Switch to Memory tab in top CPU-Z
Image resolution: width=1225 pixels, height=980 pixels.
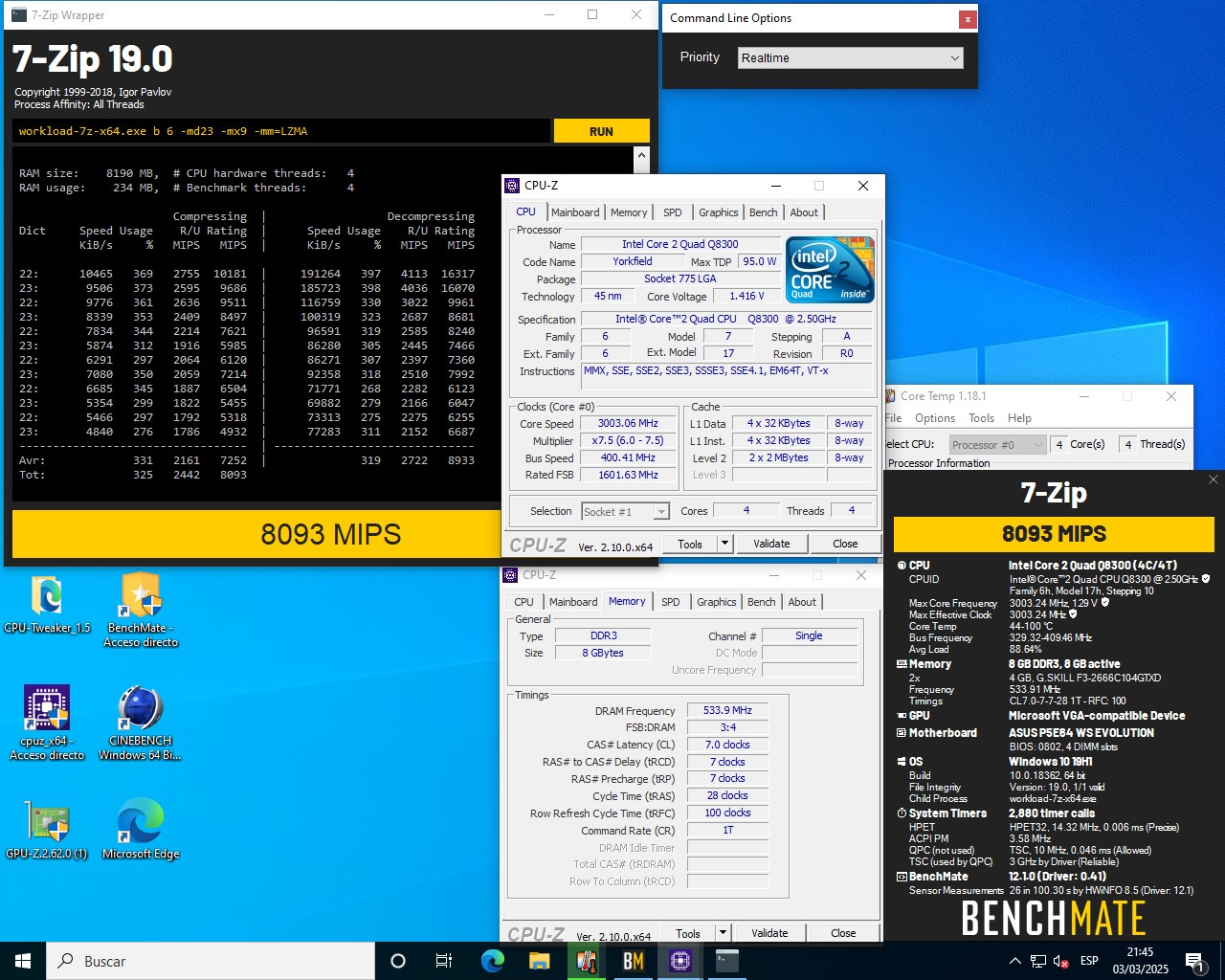click(629, 212)
